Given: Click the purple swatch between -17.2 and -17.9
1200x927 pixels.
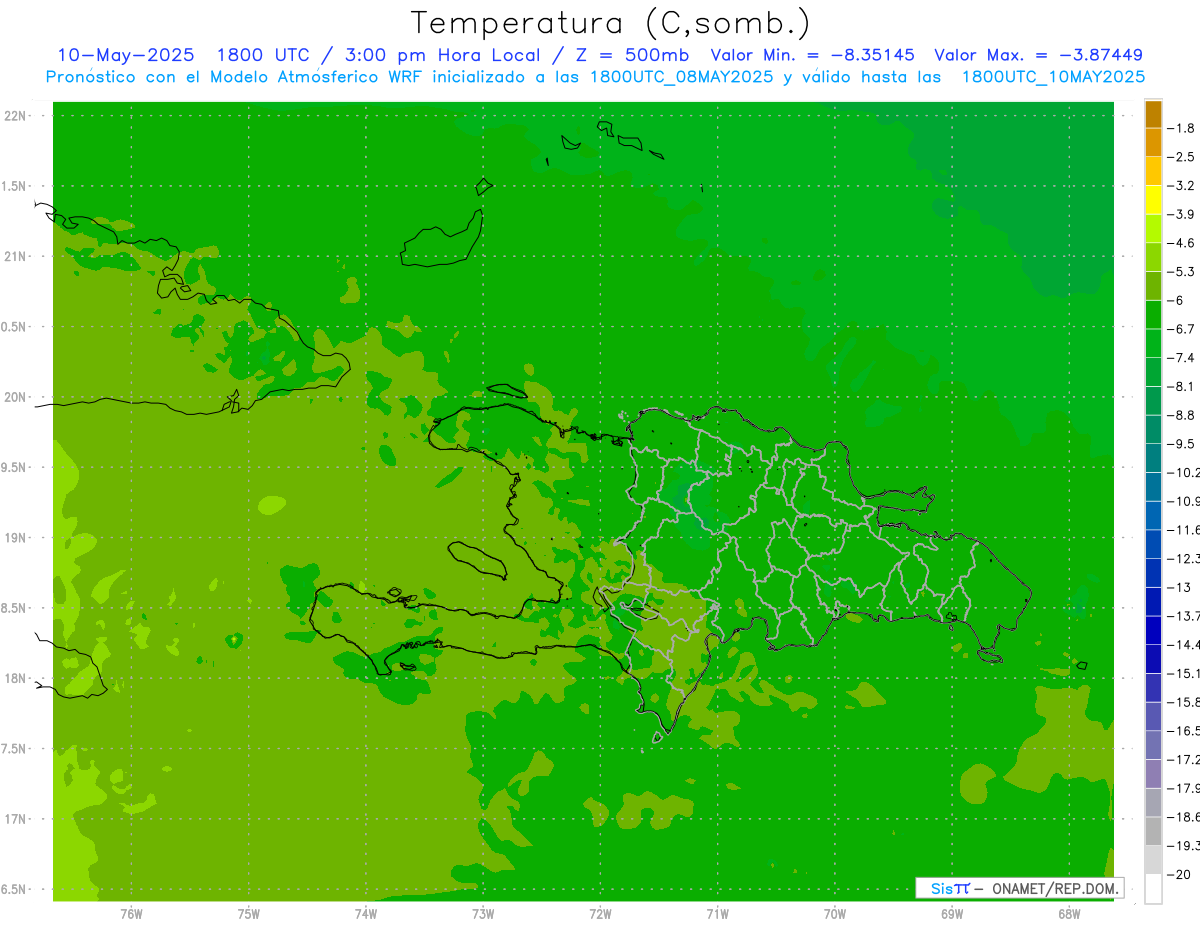Looking at the screenshot, I should (x=1153, y=773).
